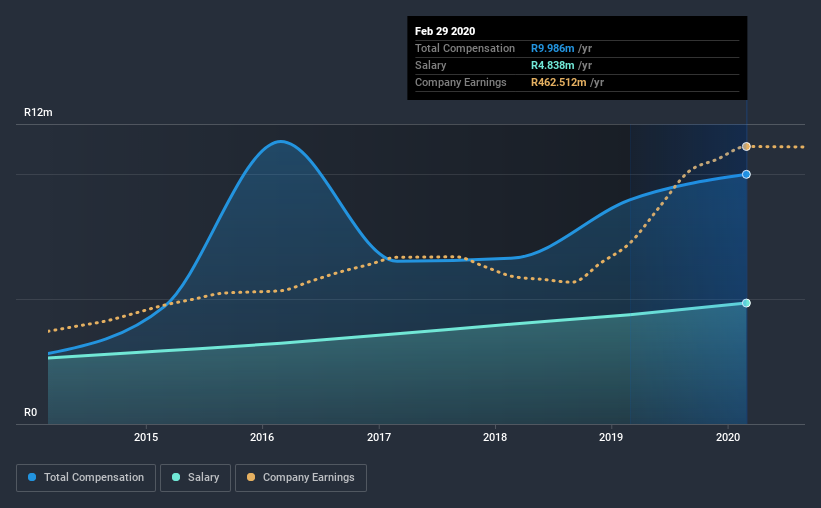
Task: Click the R0 y-axis label
Action: [x=30, y=413]
